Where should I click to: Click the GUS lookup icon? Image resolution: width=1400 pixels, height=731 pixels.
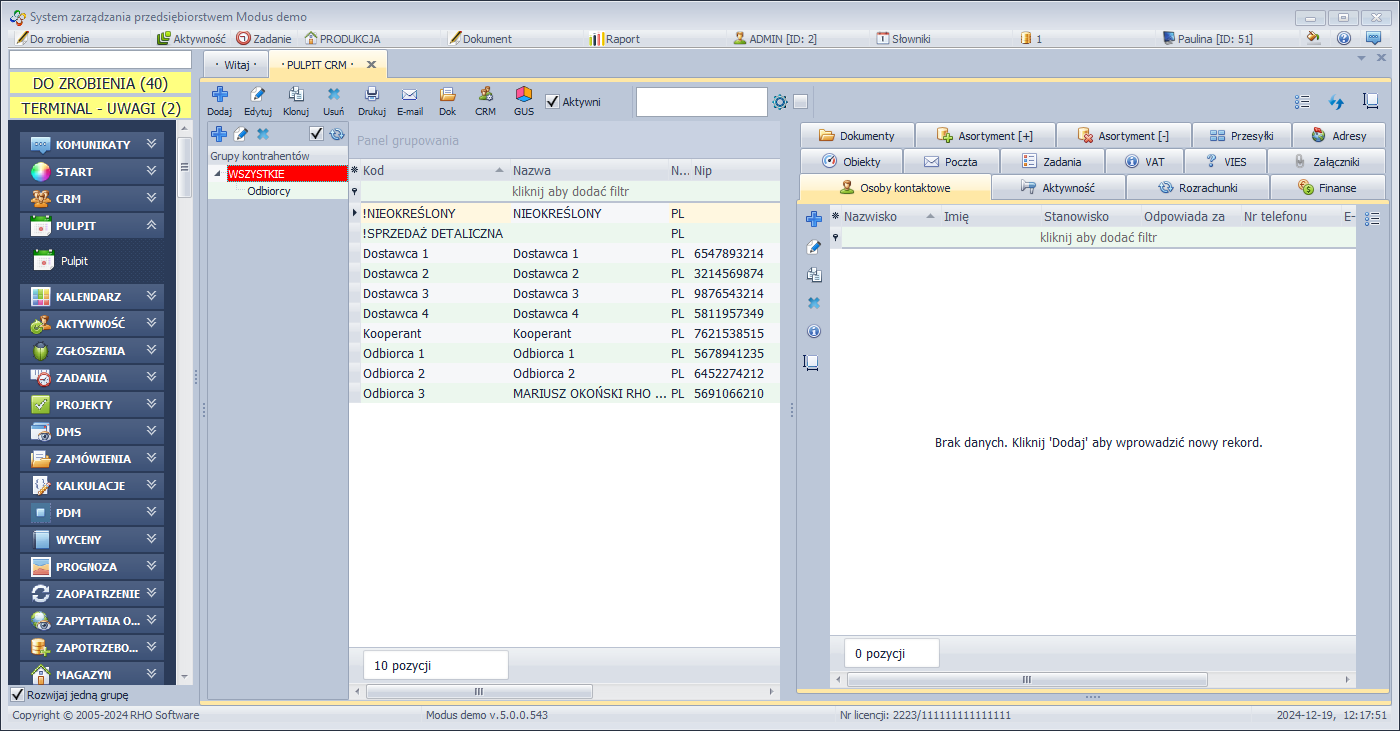523,95
